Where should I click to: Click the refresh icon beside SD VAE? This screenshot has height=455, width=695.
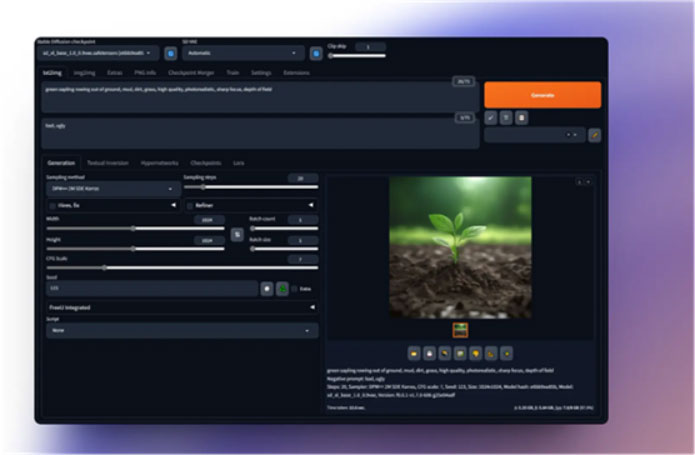315,53
